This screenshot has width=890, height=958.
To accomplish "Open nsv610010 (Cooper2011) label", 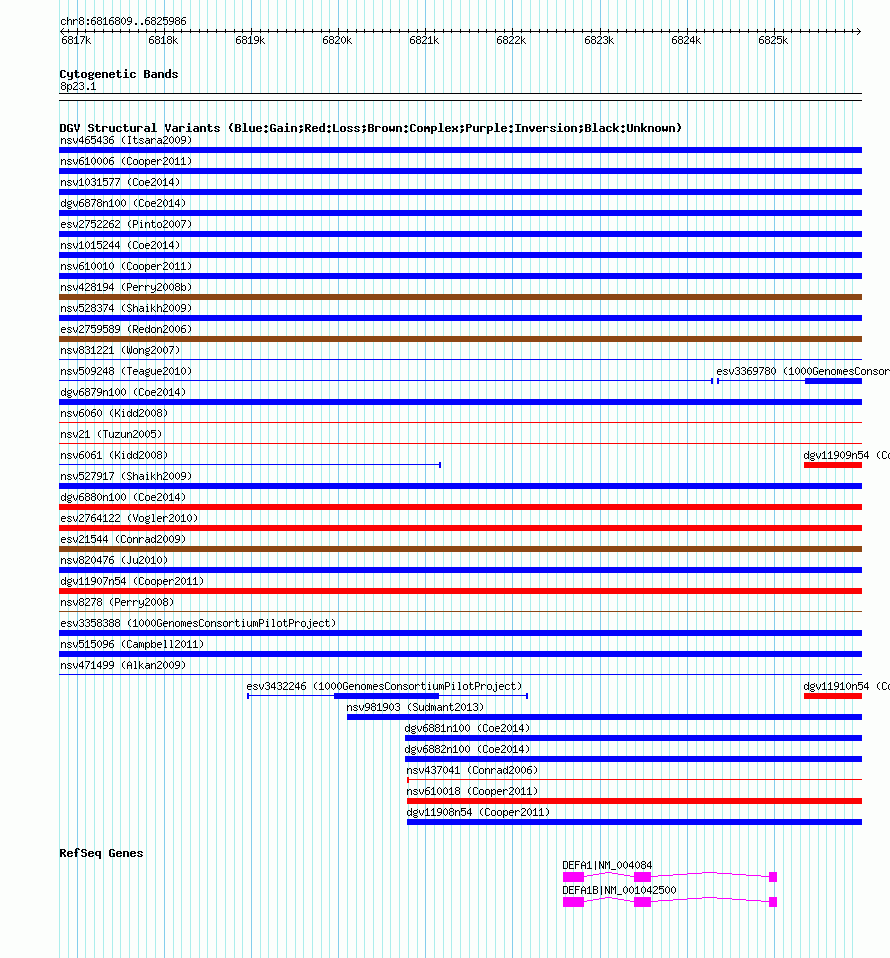I will [x=126, y=266].
